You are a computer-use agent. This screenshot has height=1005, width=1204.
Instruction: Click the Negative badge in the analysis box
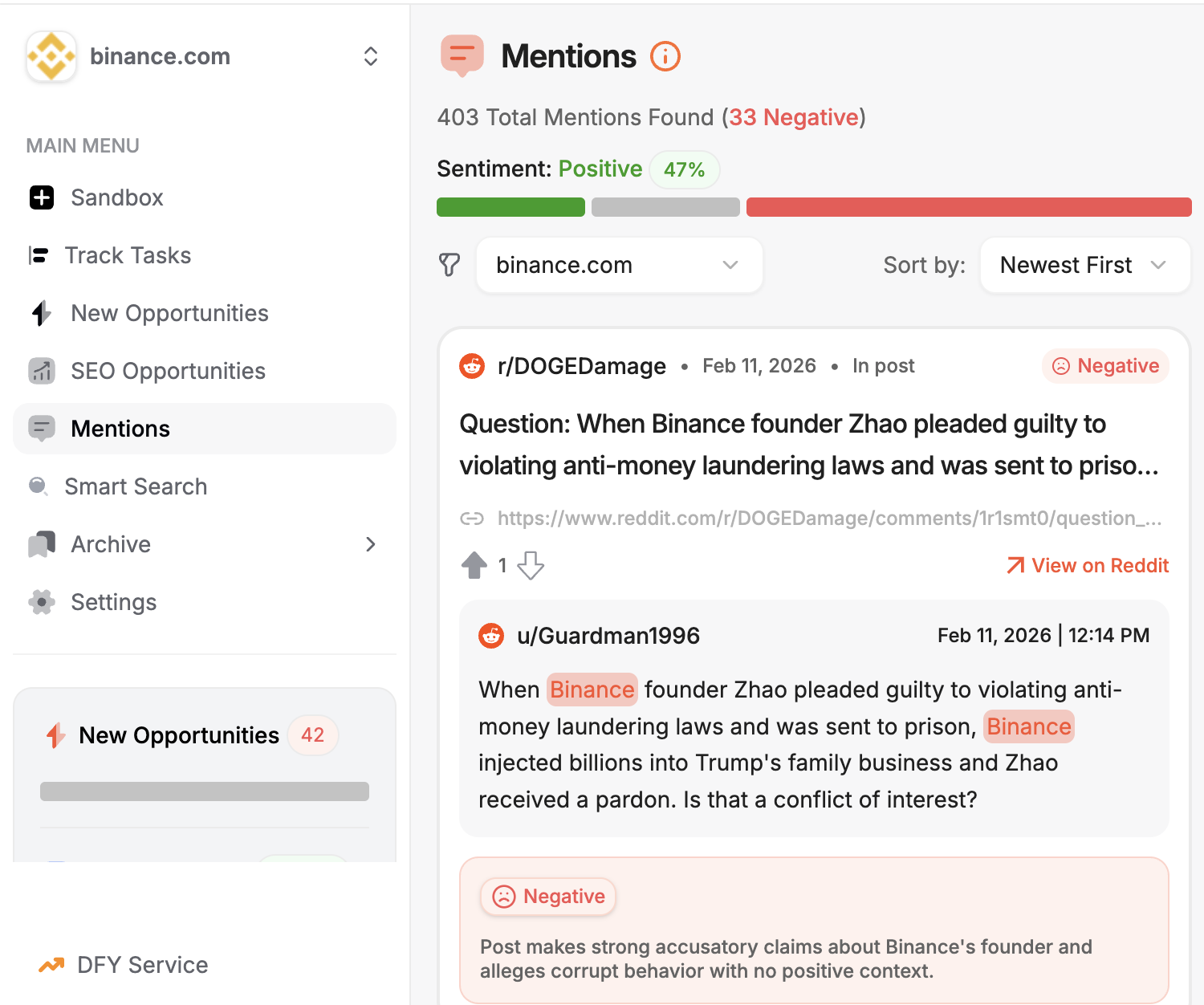pos(548,897)
